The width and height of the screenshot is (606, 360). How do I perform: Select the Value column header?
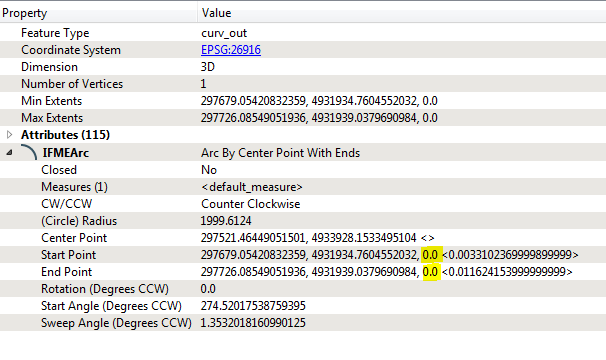point(216,13)
